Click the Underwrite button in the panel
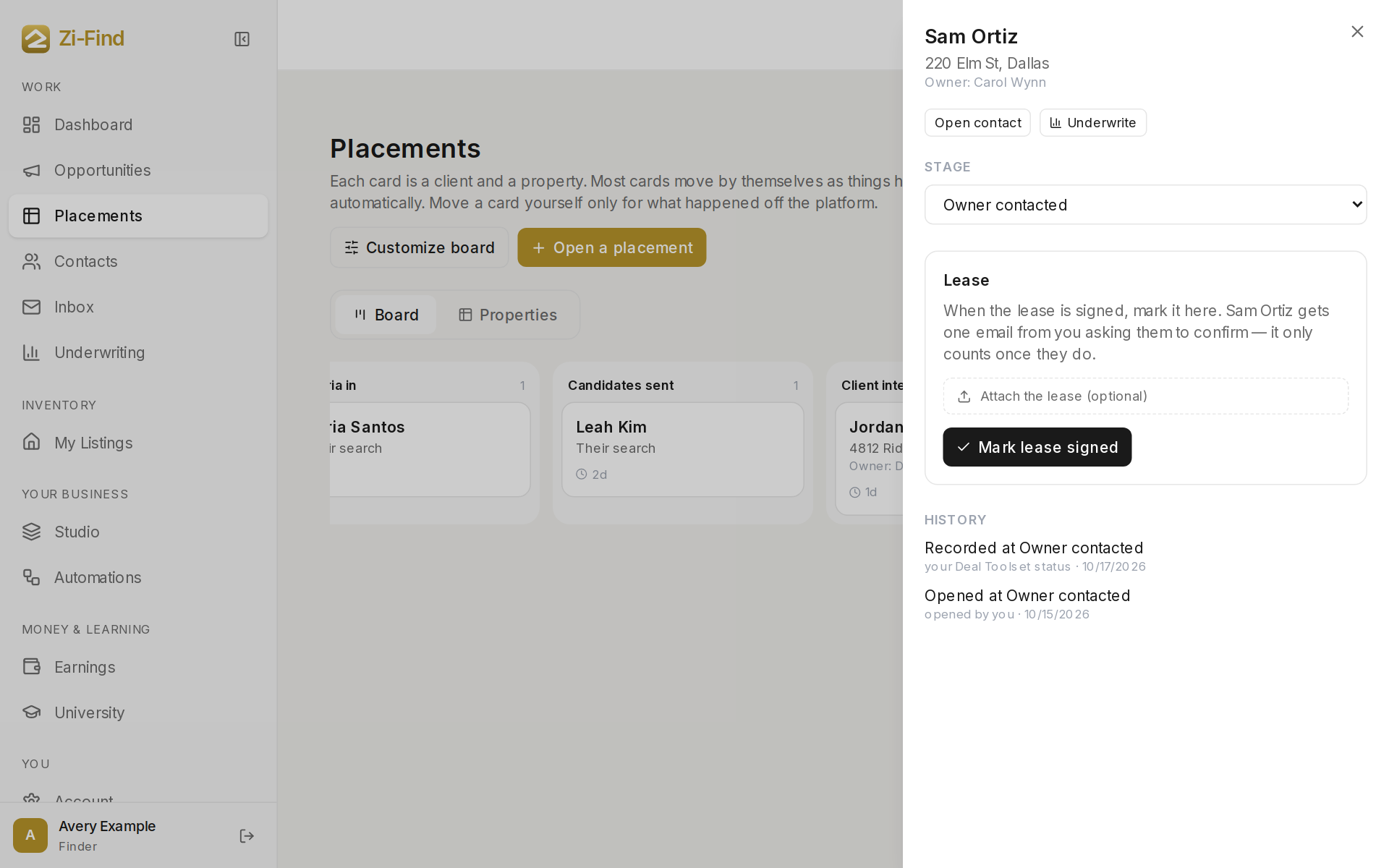This screenshot has width=1389, height=868. (x=1092, y=123)
